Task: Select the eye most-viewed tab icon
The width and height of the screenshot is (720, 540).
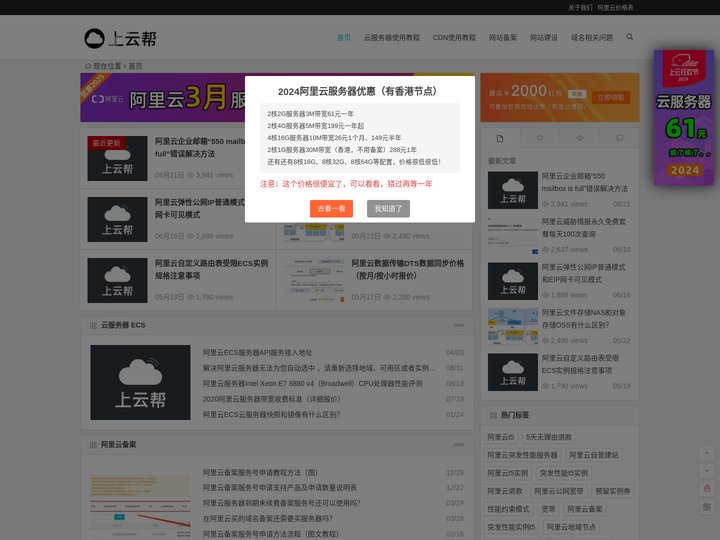Action: [579, 138]
